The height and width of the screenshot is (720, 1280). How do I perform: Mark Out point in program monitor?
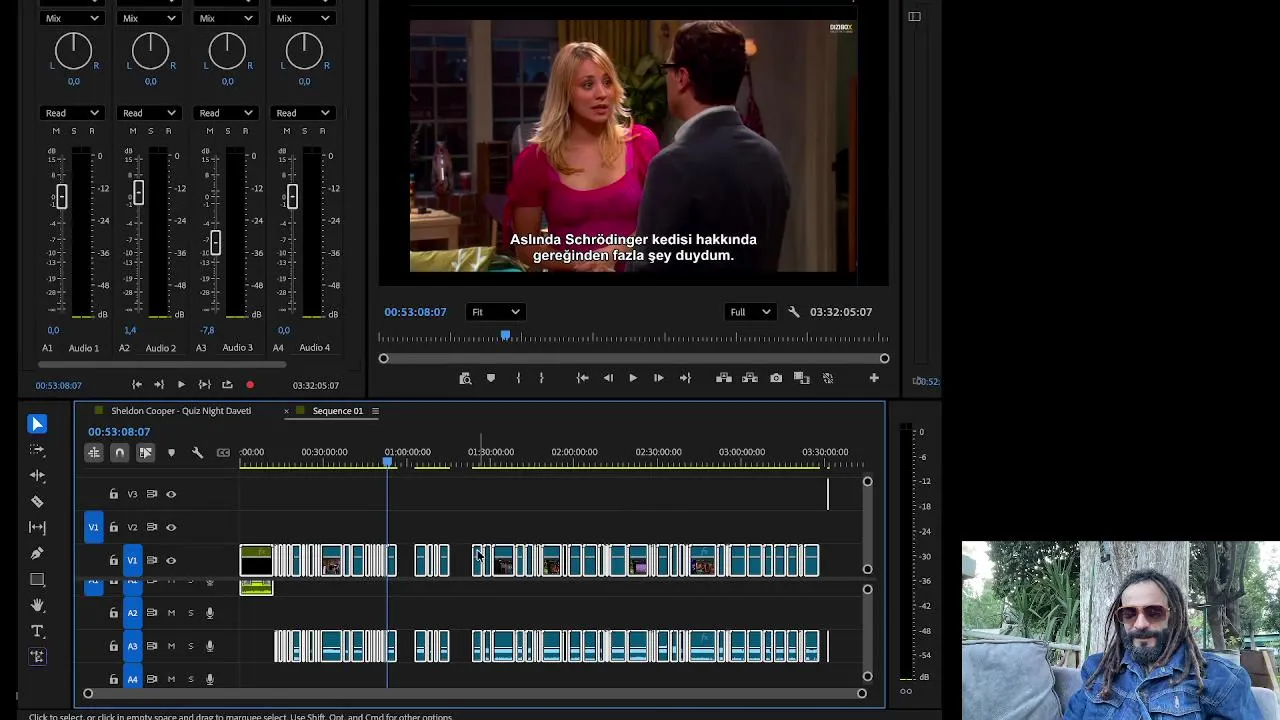[x=541, y=378]
